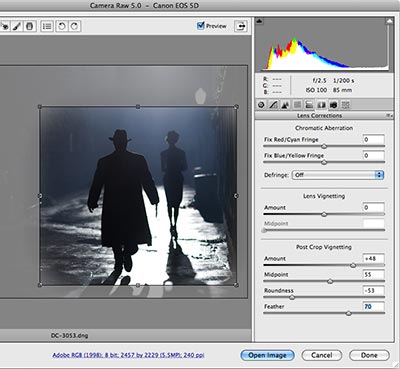Image resolution: width=400 pixels, height=369 pixels.
Task: Open workflow options link Adobe RGB (1998)
Action: [x=128, y=355]
